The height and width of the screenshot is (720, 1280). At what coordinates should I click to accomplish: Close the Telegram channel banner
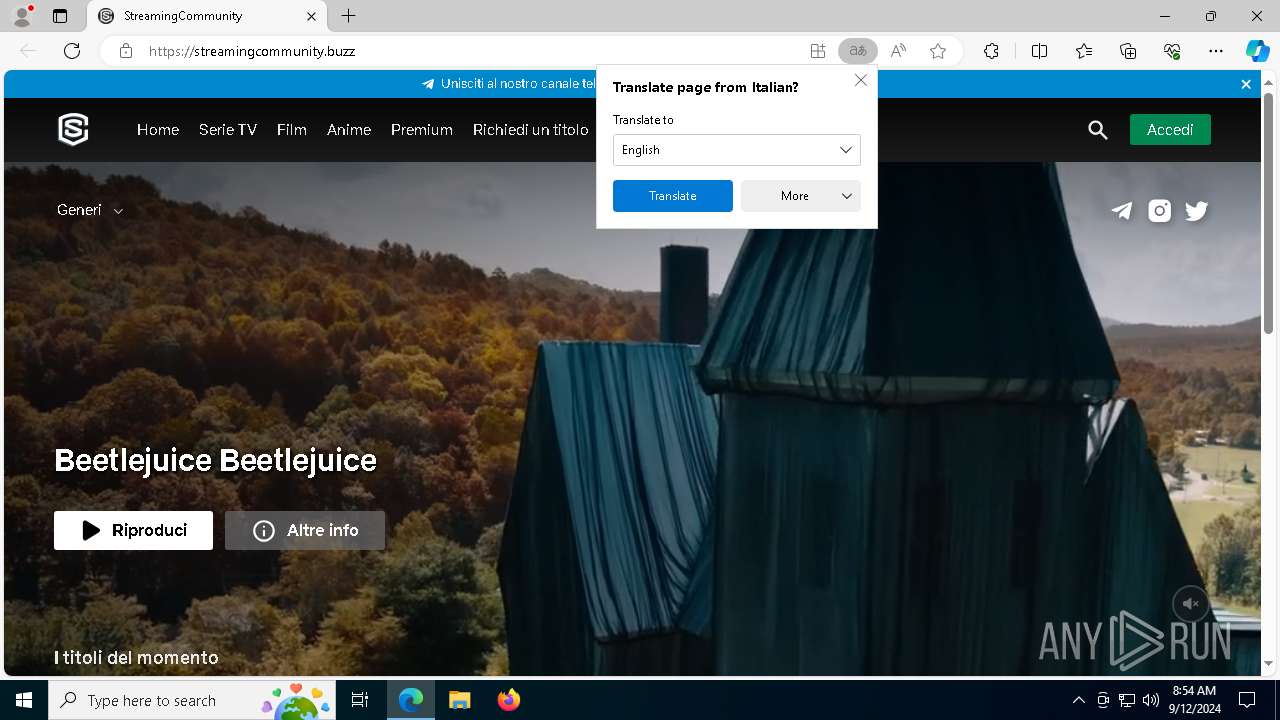(1246, 84)
